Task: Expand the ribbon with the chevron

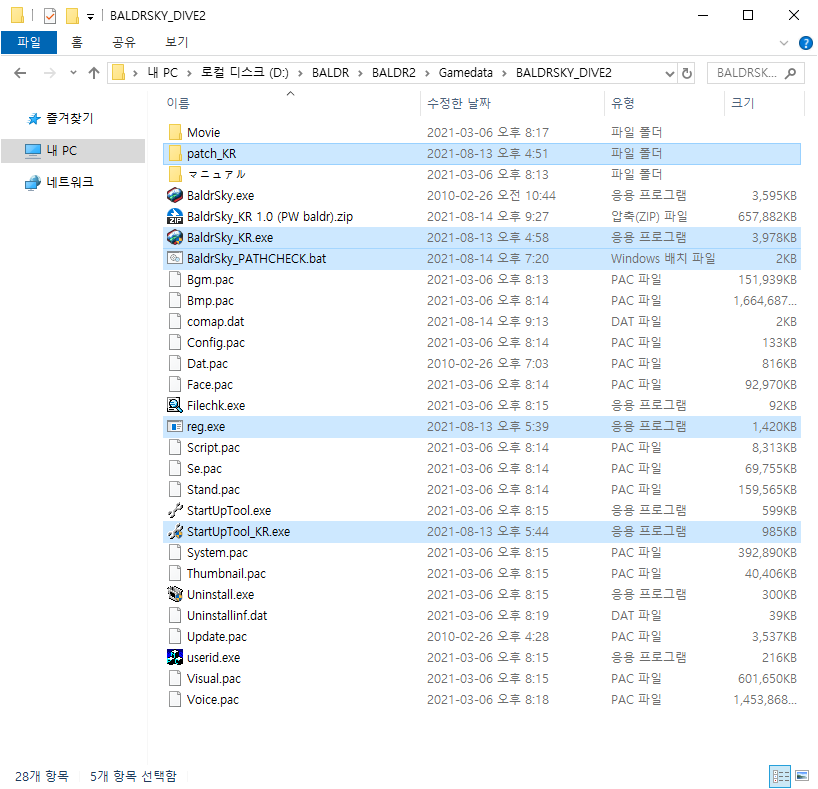Action: (784, 43)
